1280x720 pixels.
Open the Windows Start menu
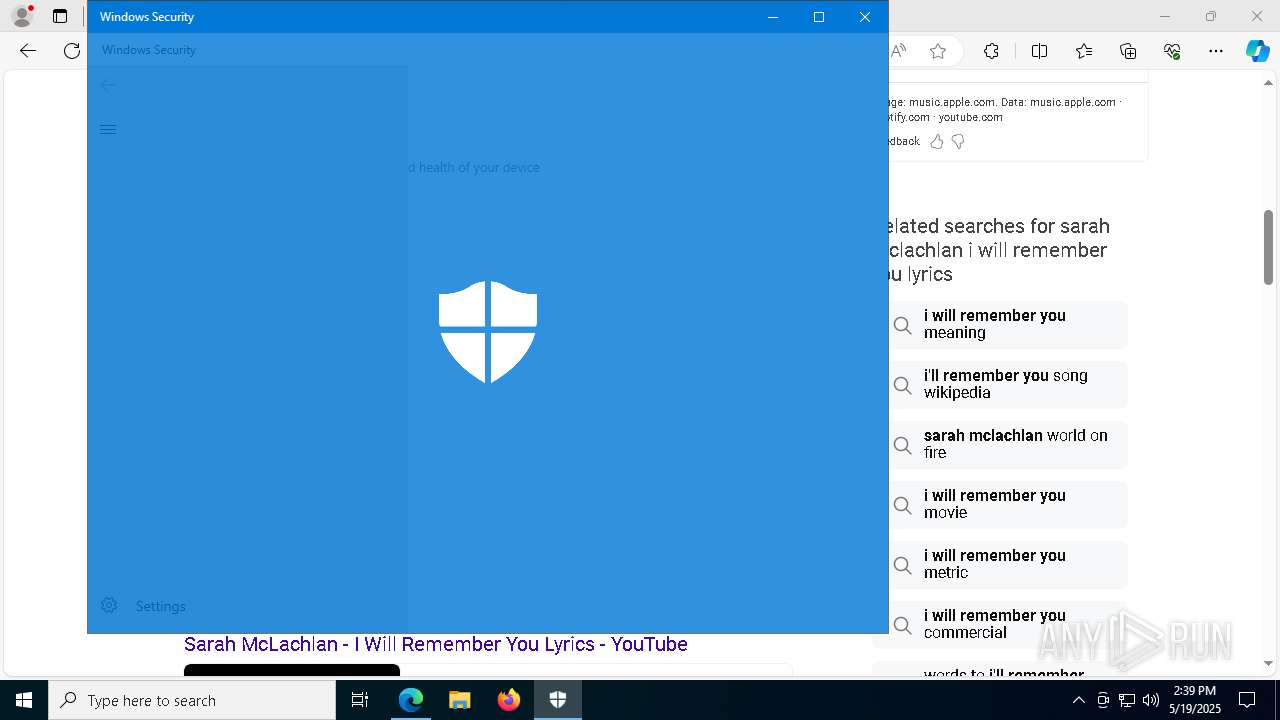pyautogui.click(x=24, y=700)
